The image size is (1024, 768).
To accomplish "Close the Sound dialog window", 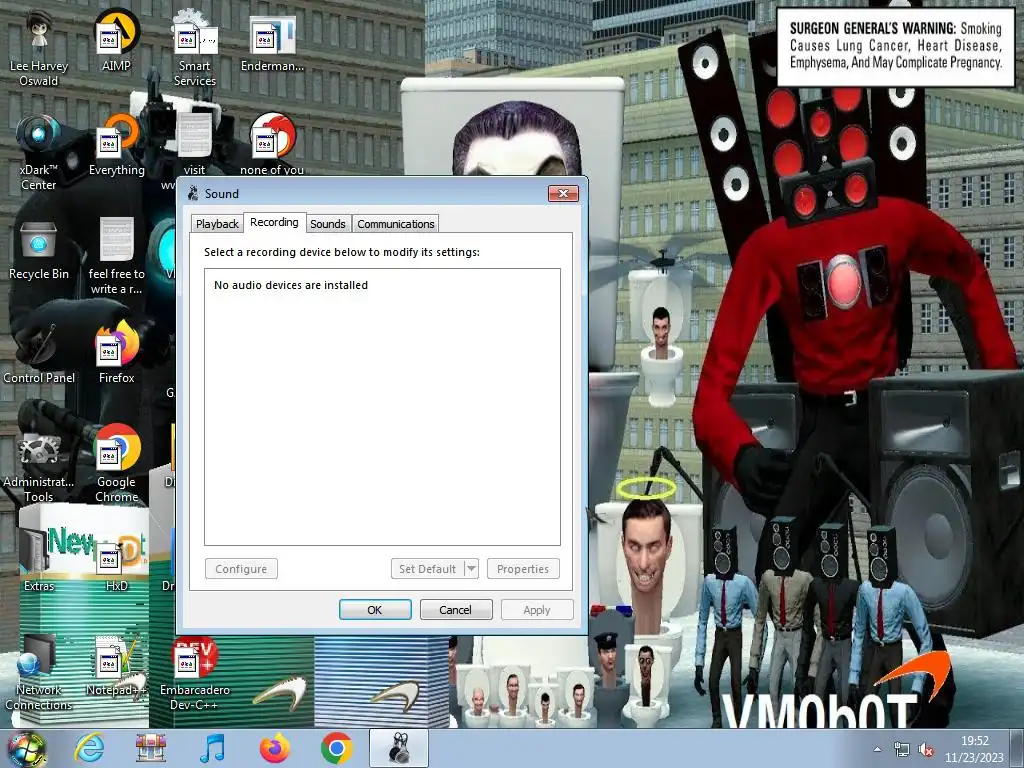I will 563,193.
